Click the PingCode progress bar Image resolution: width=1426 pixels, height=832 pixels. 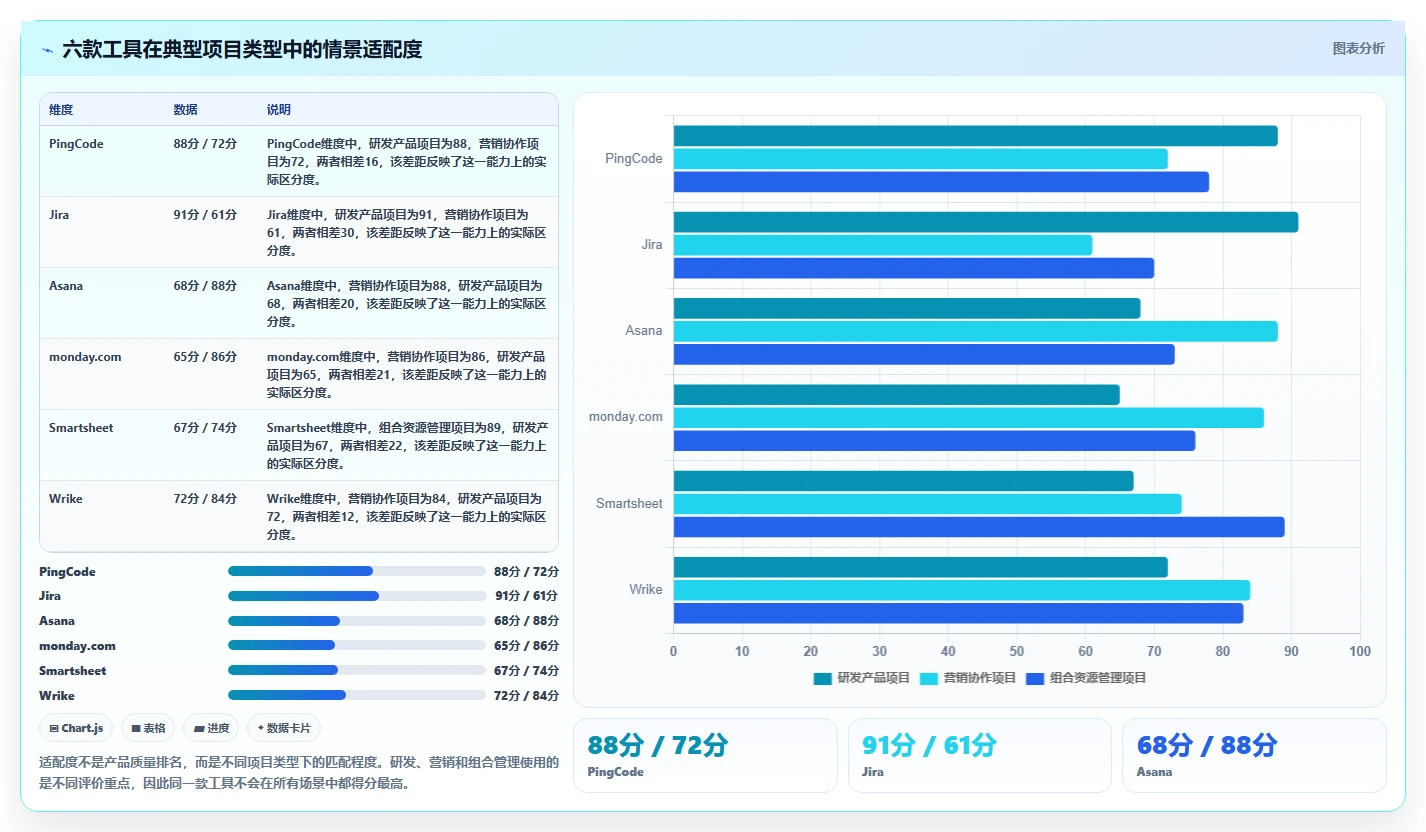(x=357, y=571)
